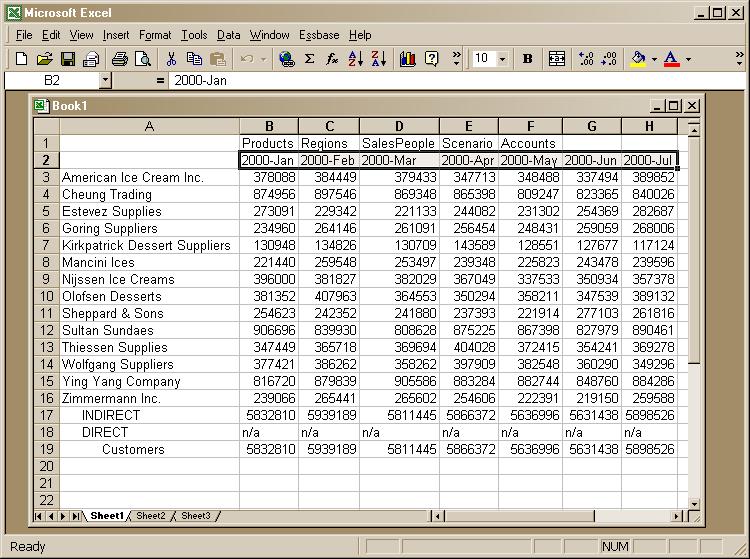Click the Decrease Decimal icon
The image size is (750, 559).
609,59
